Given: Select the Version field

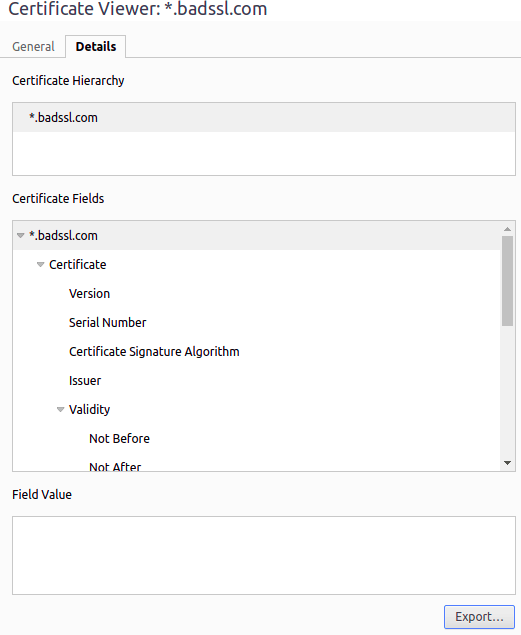Looking at the screenshot, I should click(x=89, y=294).
